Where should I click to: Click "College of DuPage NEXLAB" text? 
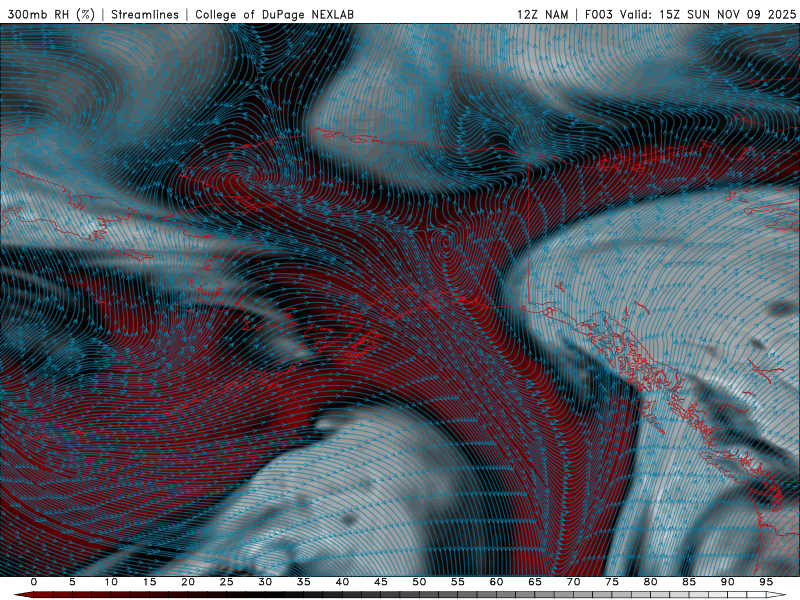[274, 14]
